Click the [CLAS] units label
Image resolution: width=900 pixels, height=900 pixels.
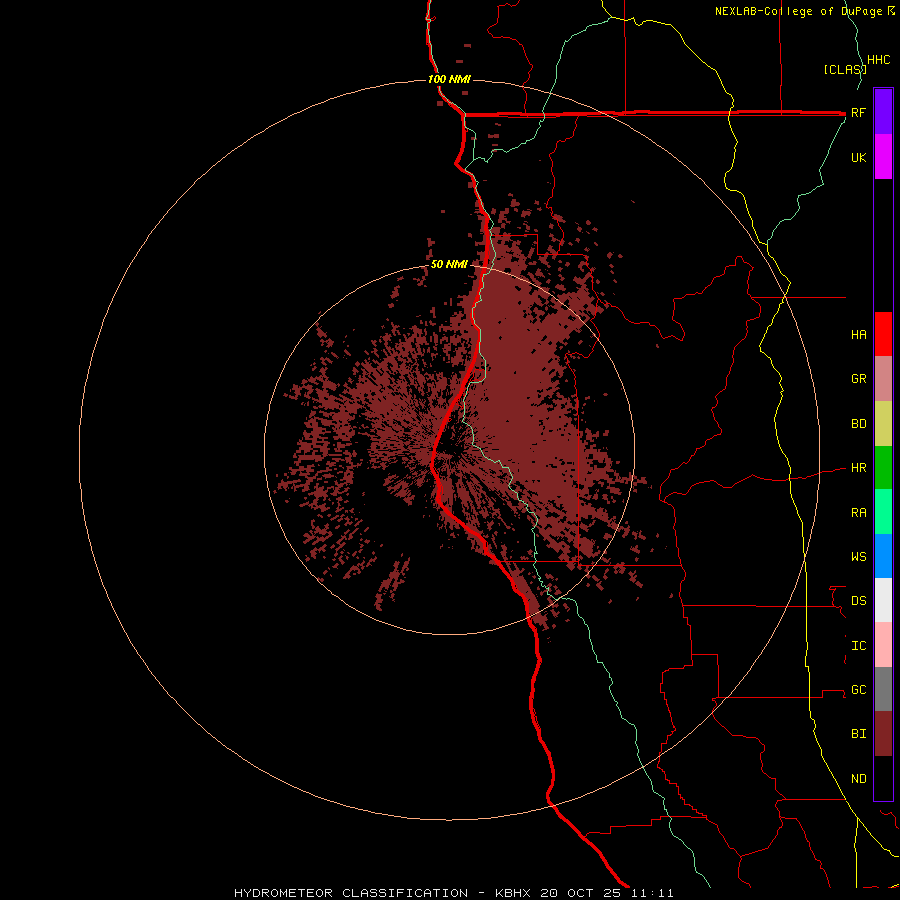[844, 69]
